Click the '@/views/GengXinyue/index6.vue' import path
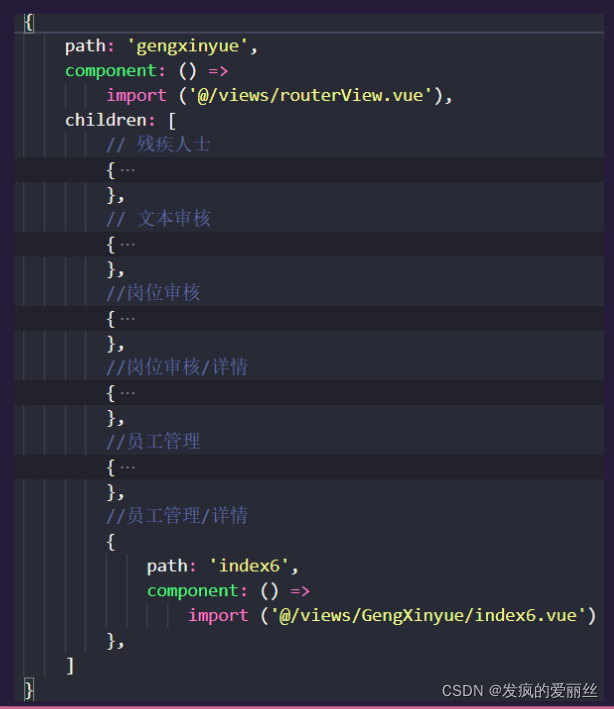 tap(429, 615)
